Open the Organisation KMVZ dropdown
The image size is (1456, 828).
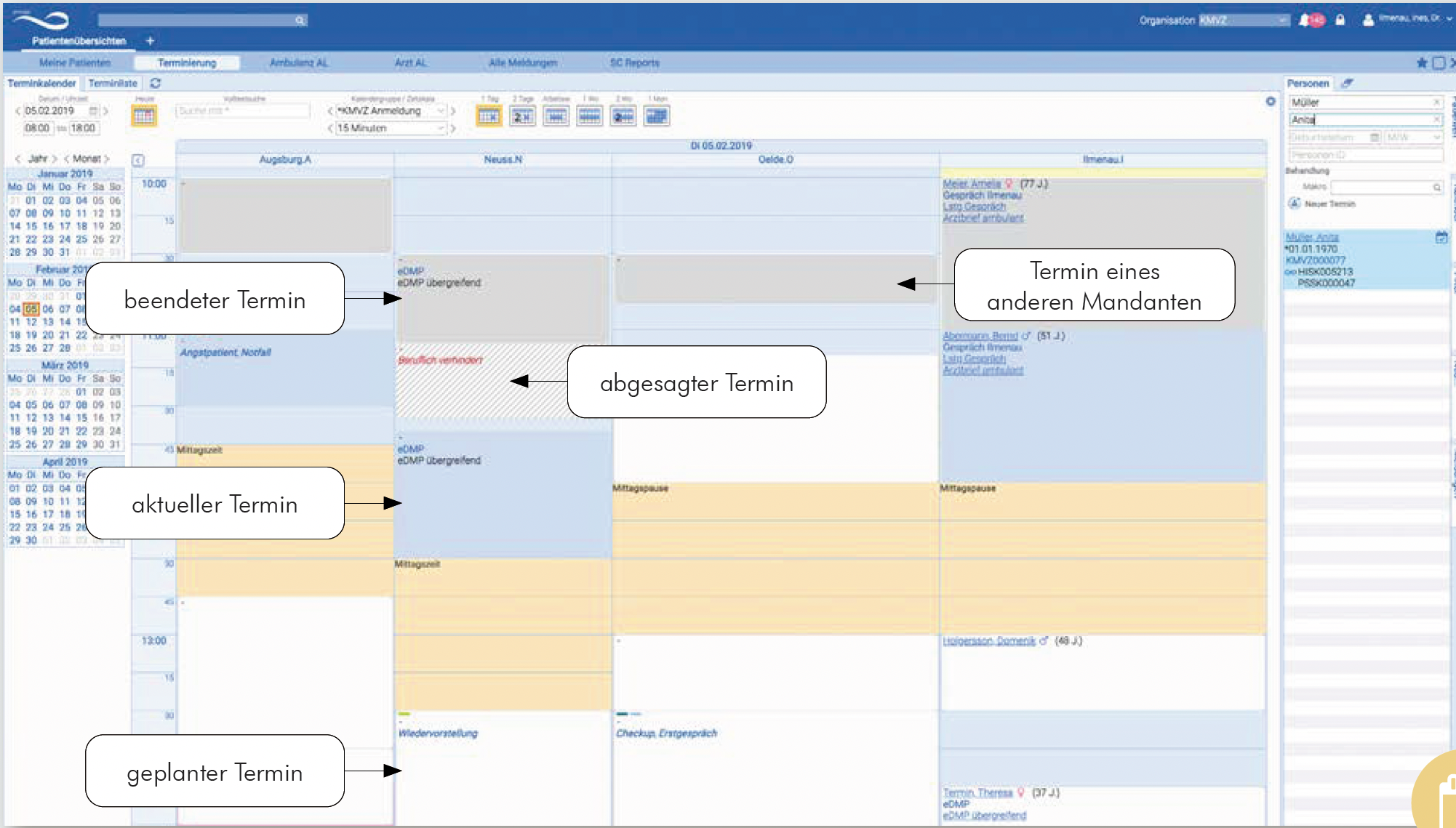click(1243, 20)
